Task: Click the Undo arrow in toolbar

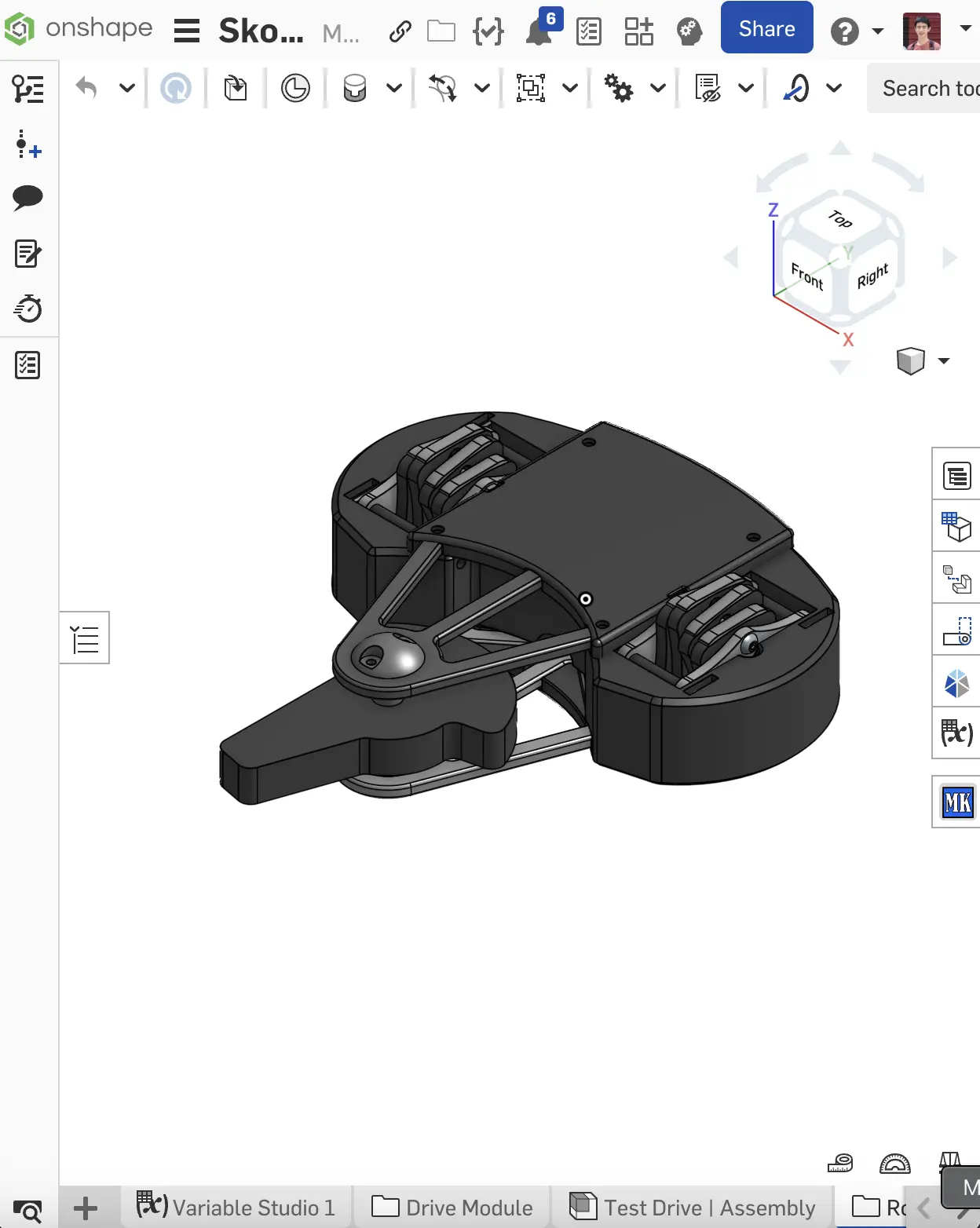Action: click(x=86, y=88)
